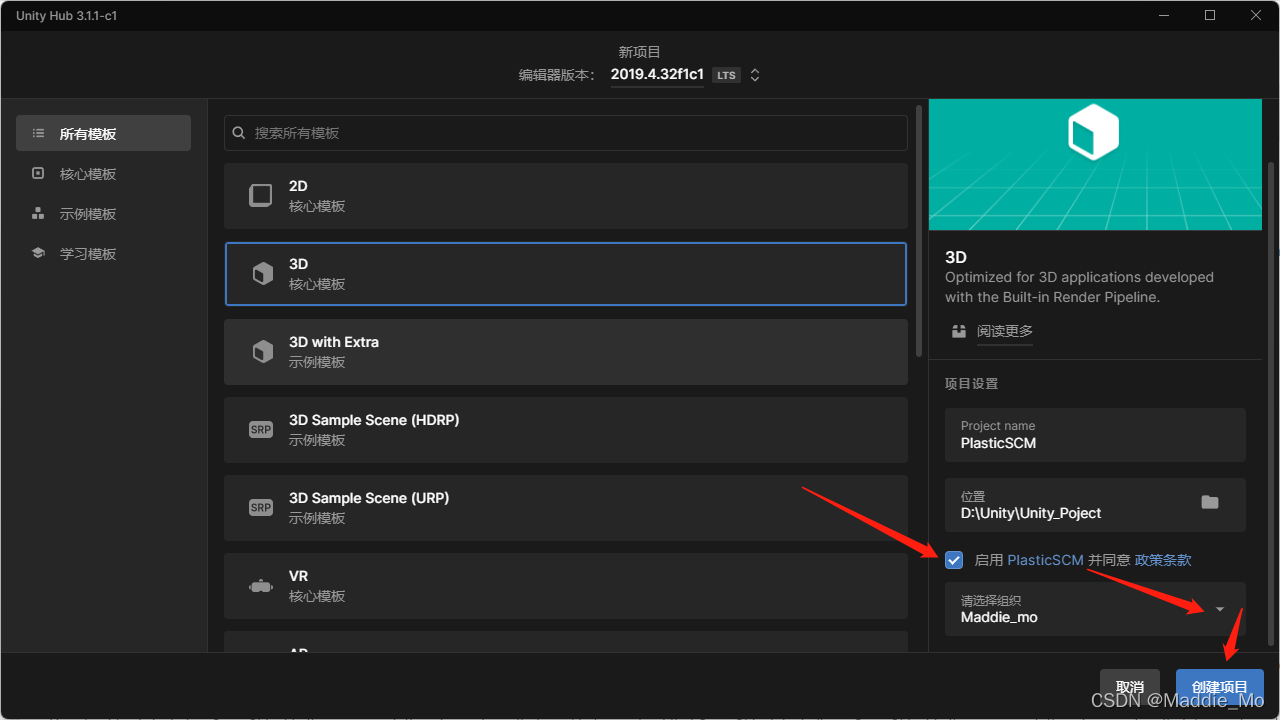Image resolution: width=1280 pixels, height=720 pixels.
Task: Click the LTS badge
Action: (726, 75)
